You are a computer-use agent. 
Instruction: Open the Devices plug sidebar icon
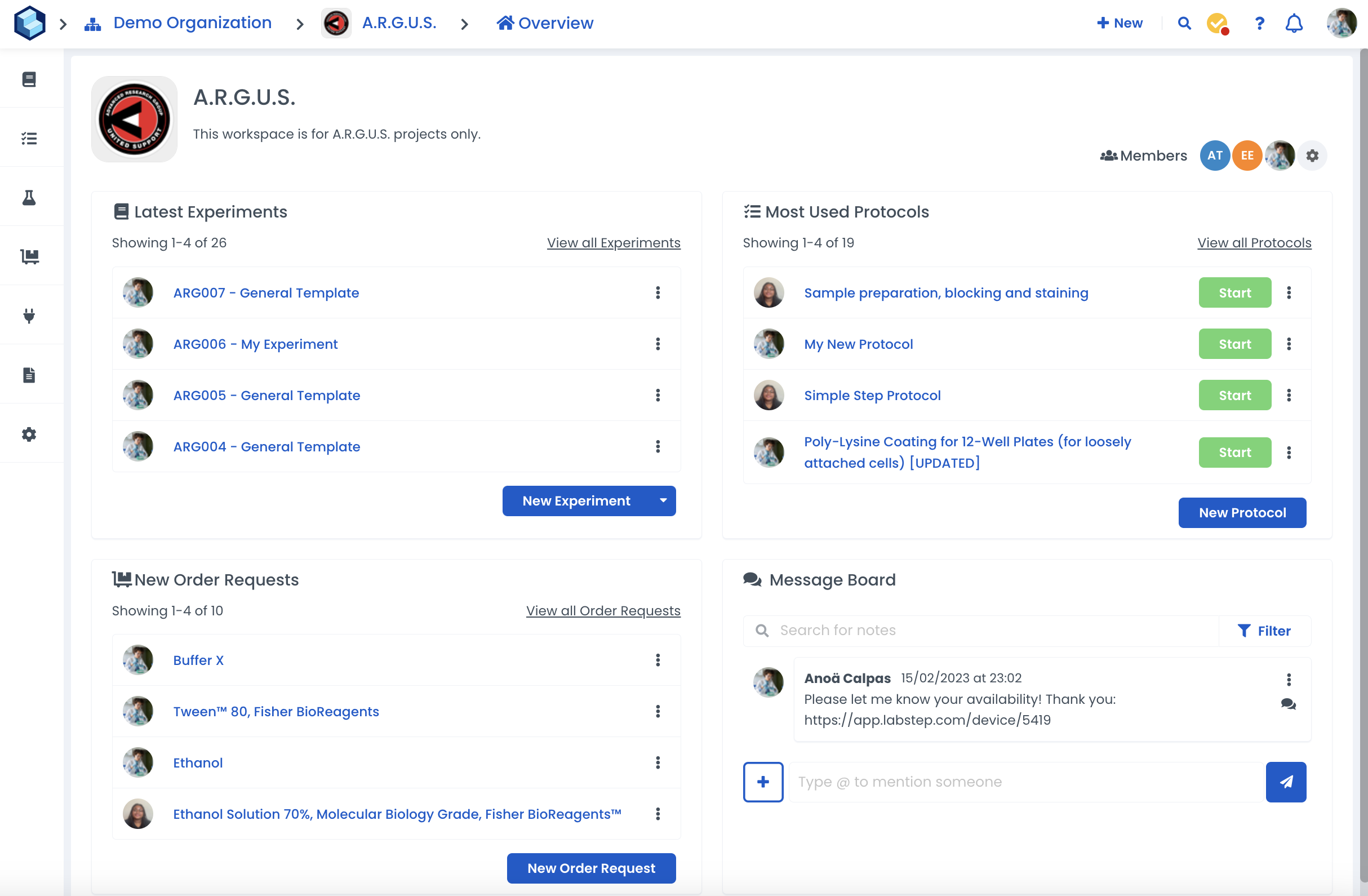(29, 316)
